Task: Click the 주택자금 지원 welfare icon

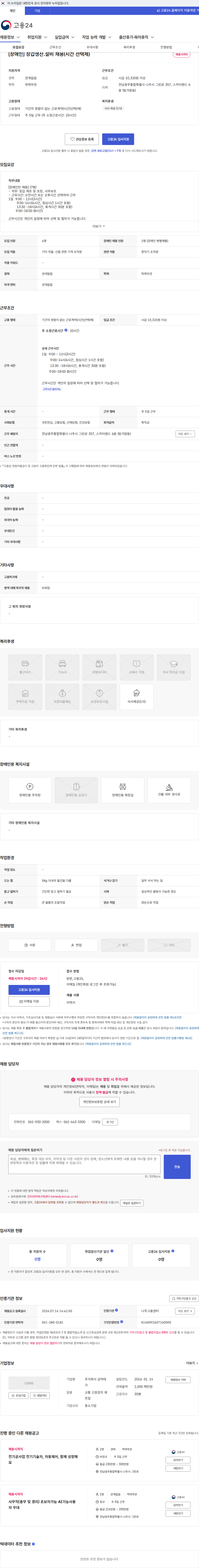Action: tap(25, 697)
